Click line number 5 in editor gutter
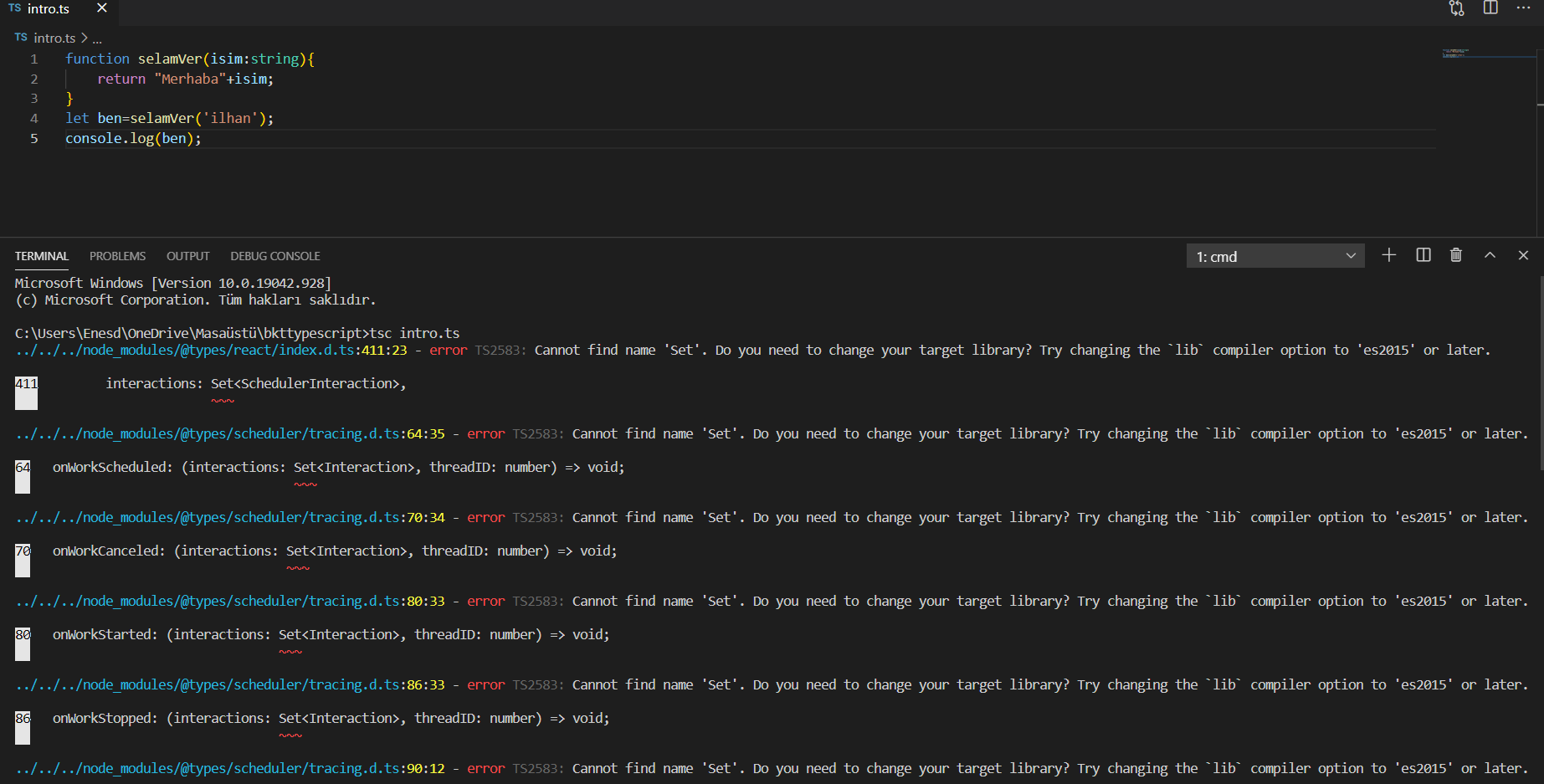 point(34,139)
